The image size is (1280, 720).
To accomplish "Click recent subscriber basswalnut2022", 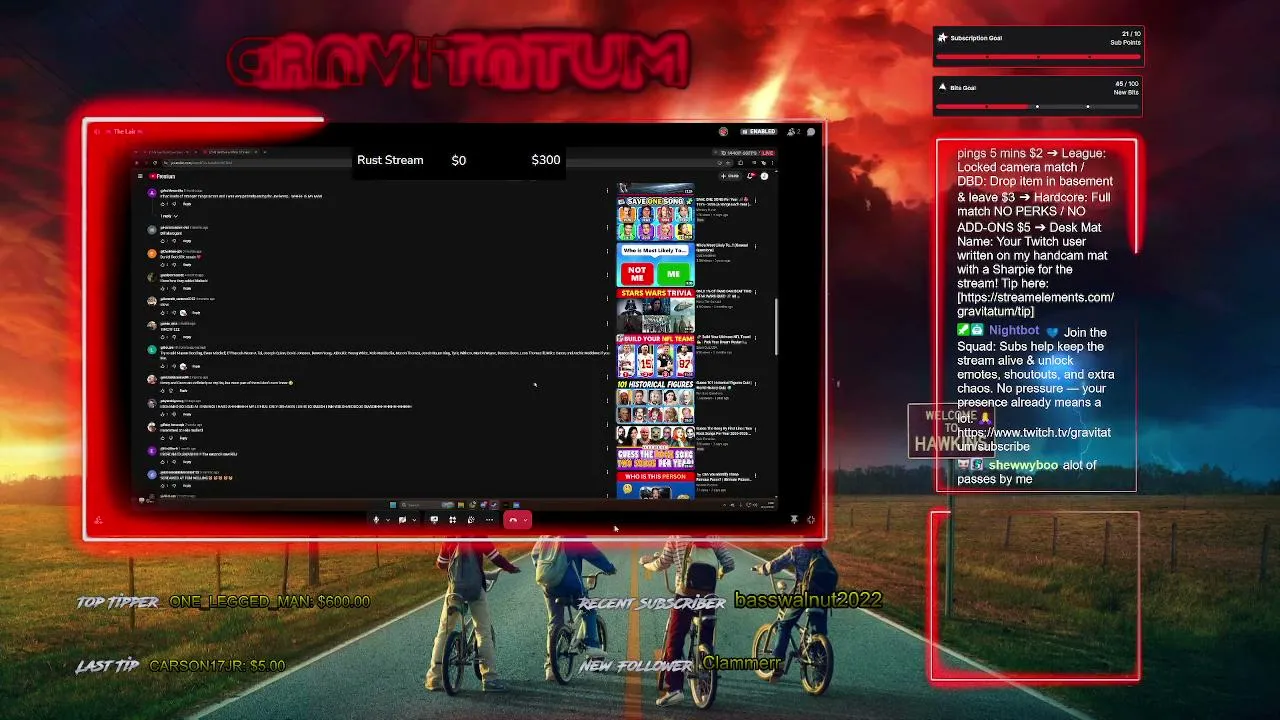I will [808, 600].
